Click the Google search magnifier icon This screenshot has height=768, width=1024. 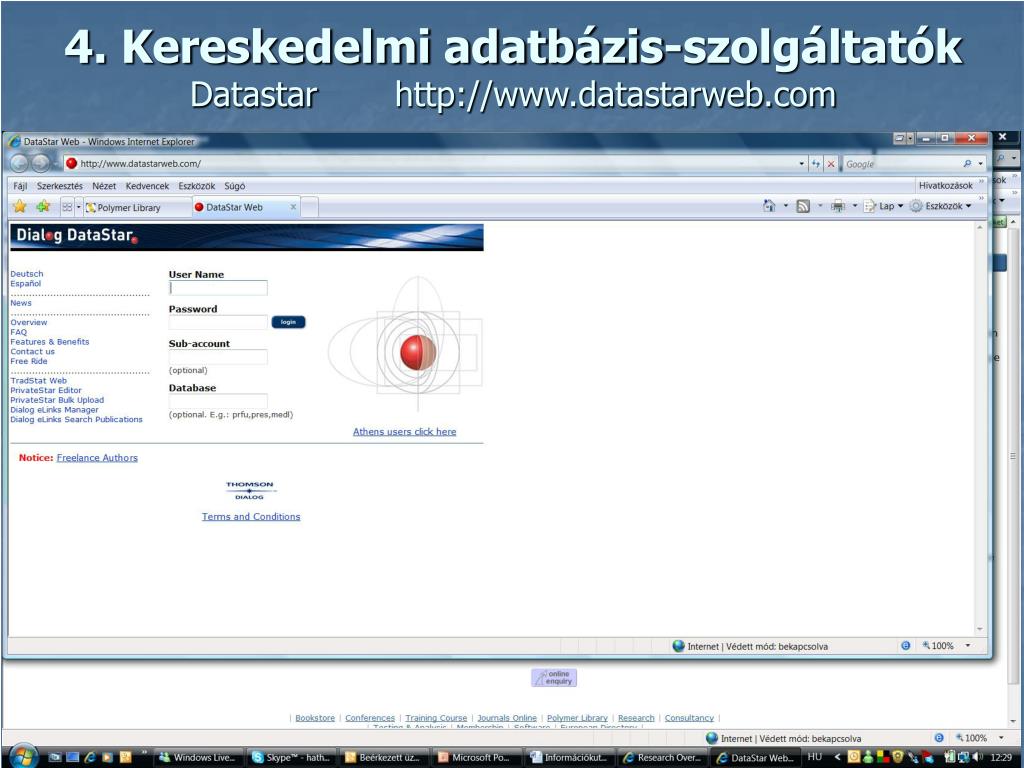coord(967,164)
